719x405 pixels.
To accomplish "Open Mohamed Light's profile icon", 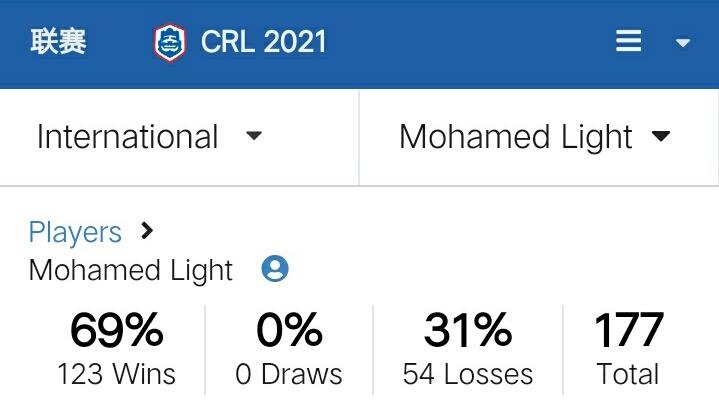I will tap(275, 269).
